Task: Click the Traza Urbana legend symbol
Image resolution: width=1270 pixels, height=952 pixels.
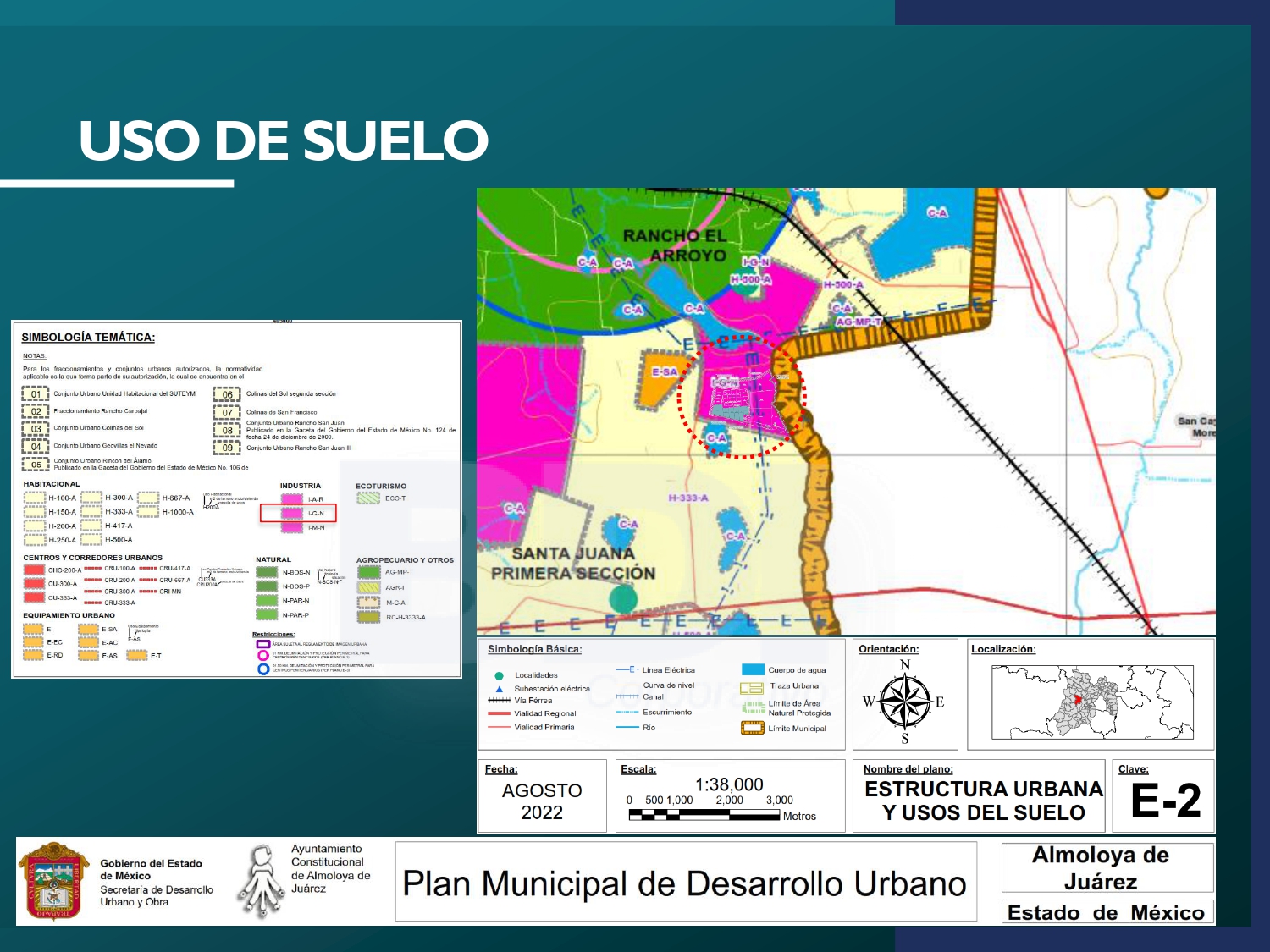Action: [x=752, y=687]
